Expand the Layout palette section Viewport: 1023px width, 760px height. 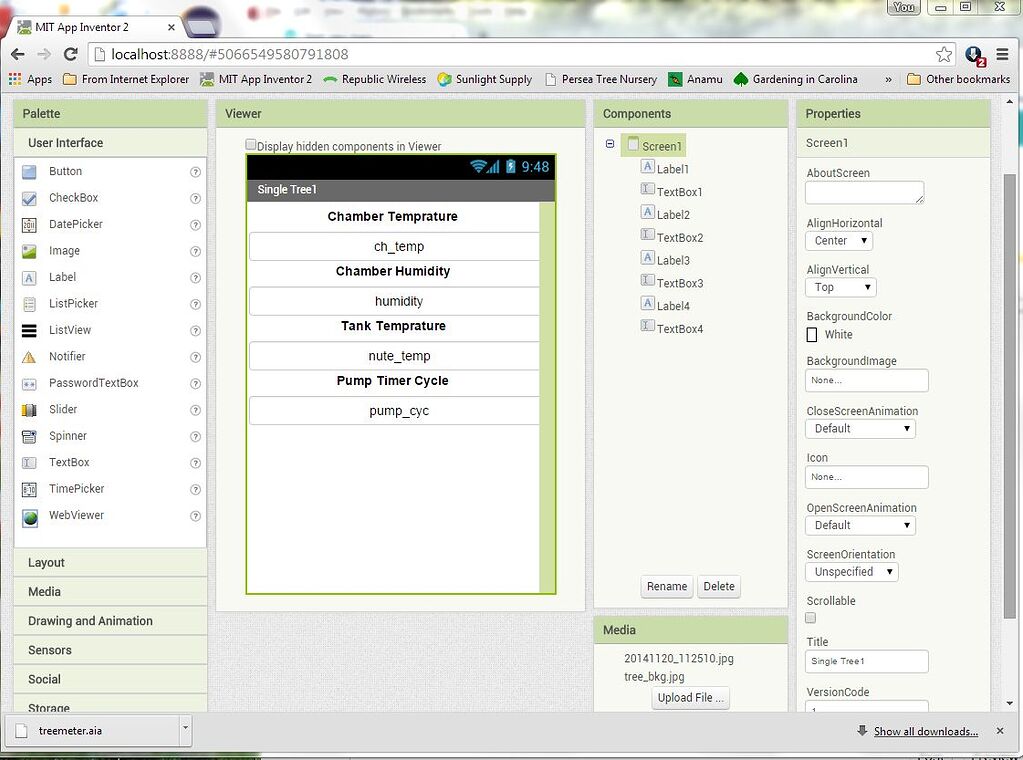(46, 562)
